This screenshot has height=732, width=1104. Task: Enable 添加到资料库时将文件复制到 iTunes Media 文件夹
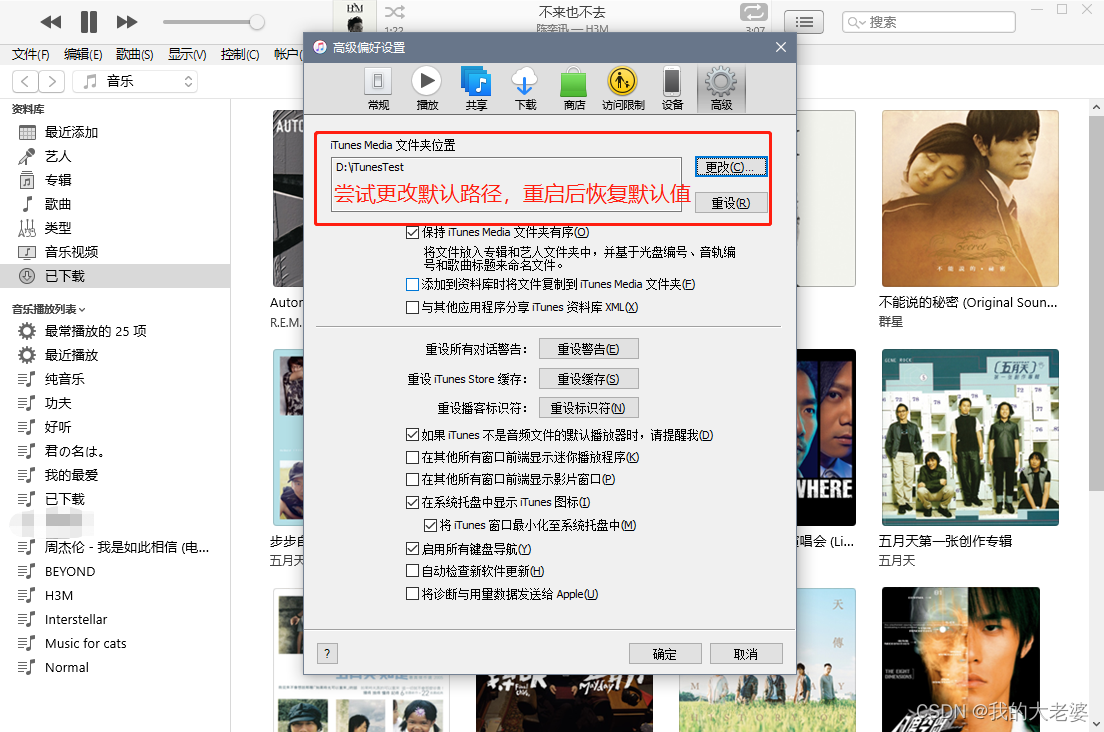tap(413, 284)
